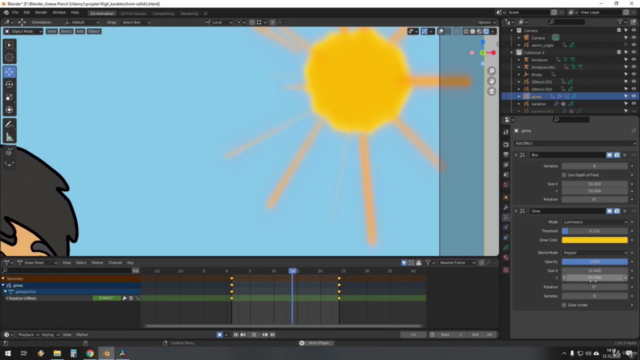Viewport: 640px width, 360px height.
Task: Open the Material properties tab
Action: coord(506,258)
